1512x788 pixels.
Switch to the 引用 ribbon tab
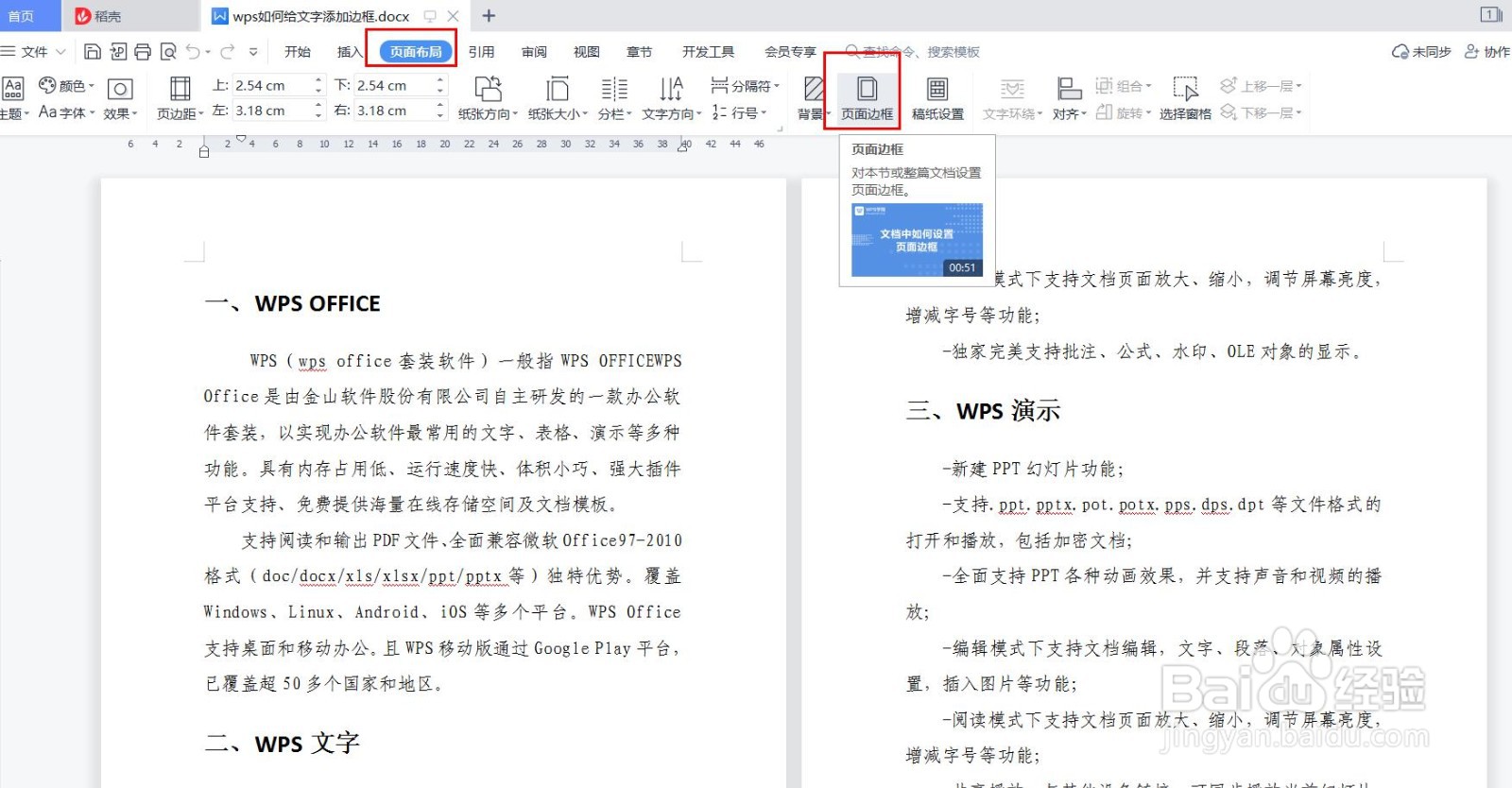[481, 52]
